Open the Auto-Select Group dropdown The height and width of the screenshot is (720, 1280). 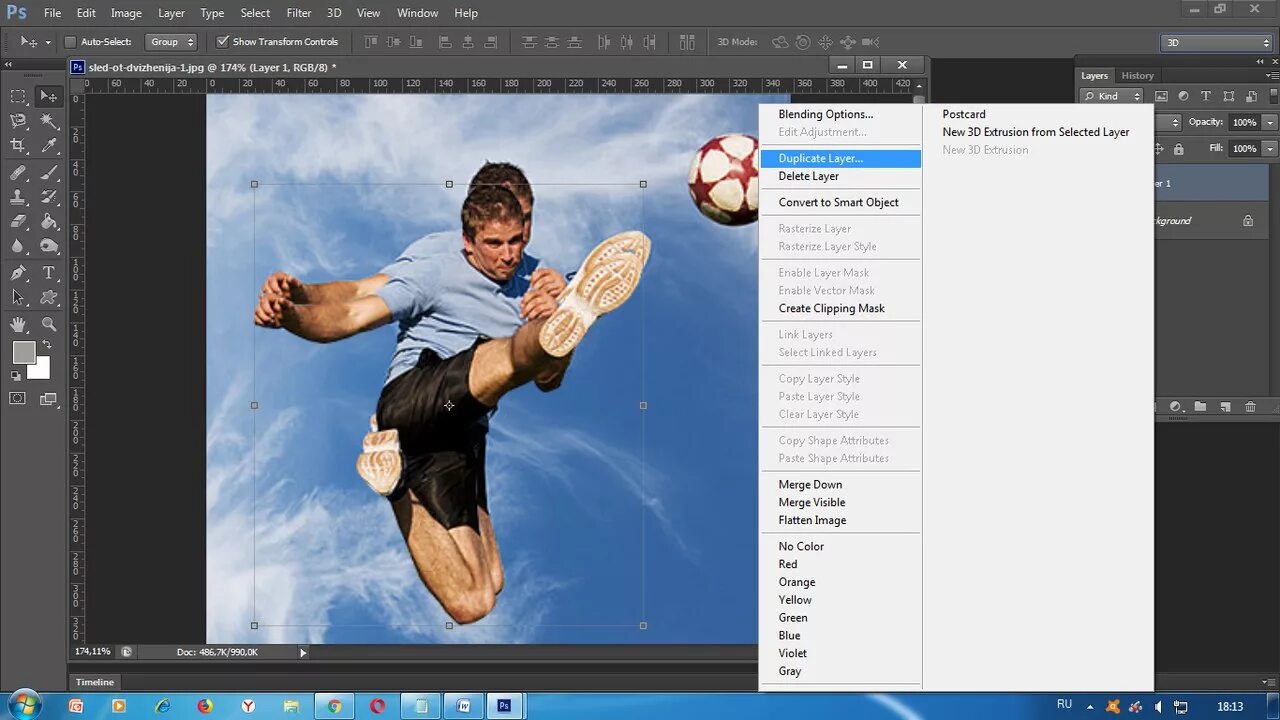tap(171, 42)
